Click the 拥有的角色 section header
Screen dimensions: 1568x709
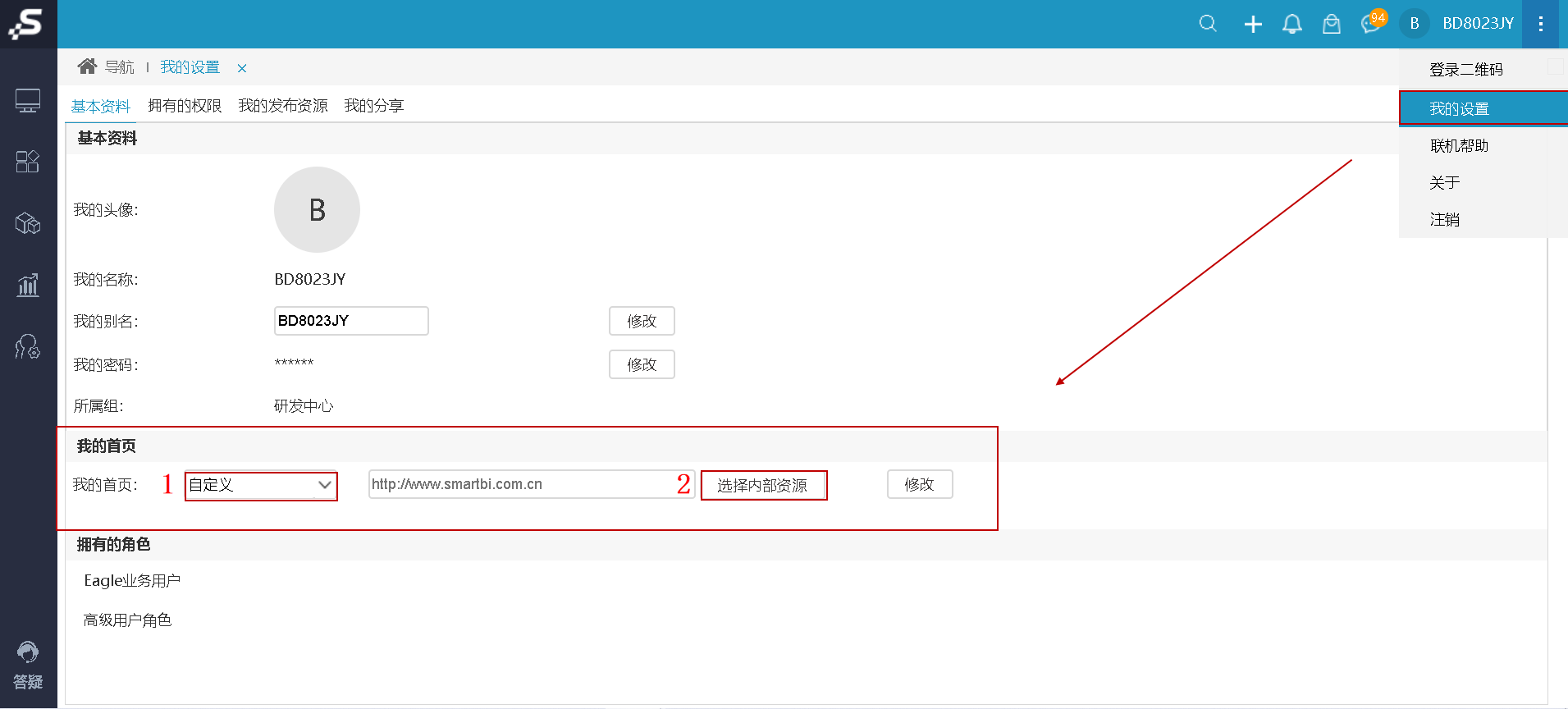[x=113, y=545]
